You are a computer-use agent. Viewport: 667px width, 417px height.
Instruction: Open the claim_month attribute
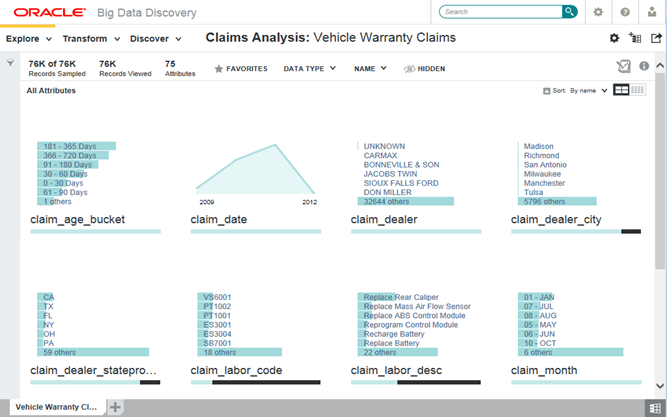pos(544,370)
